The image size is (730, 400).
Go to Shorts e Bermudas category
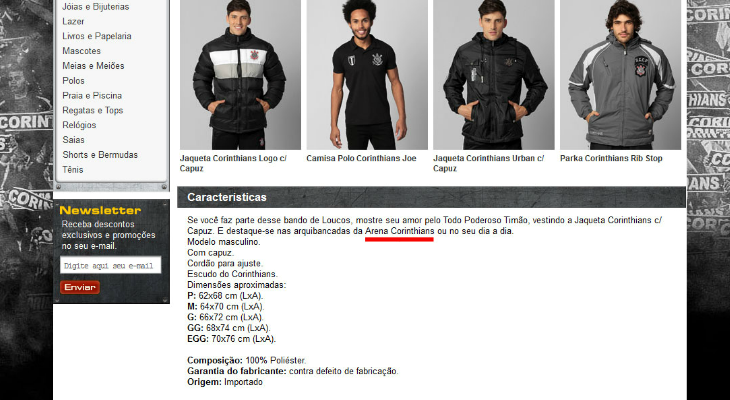[x=100, y=155]
